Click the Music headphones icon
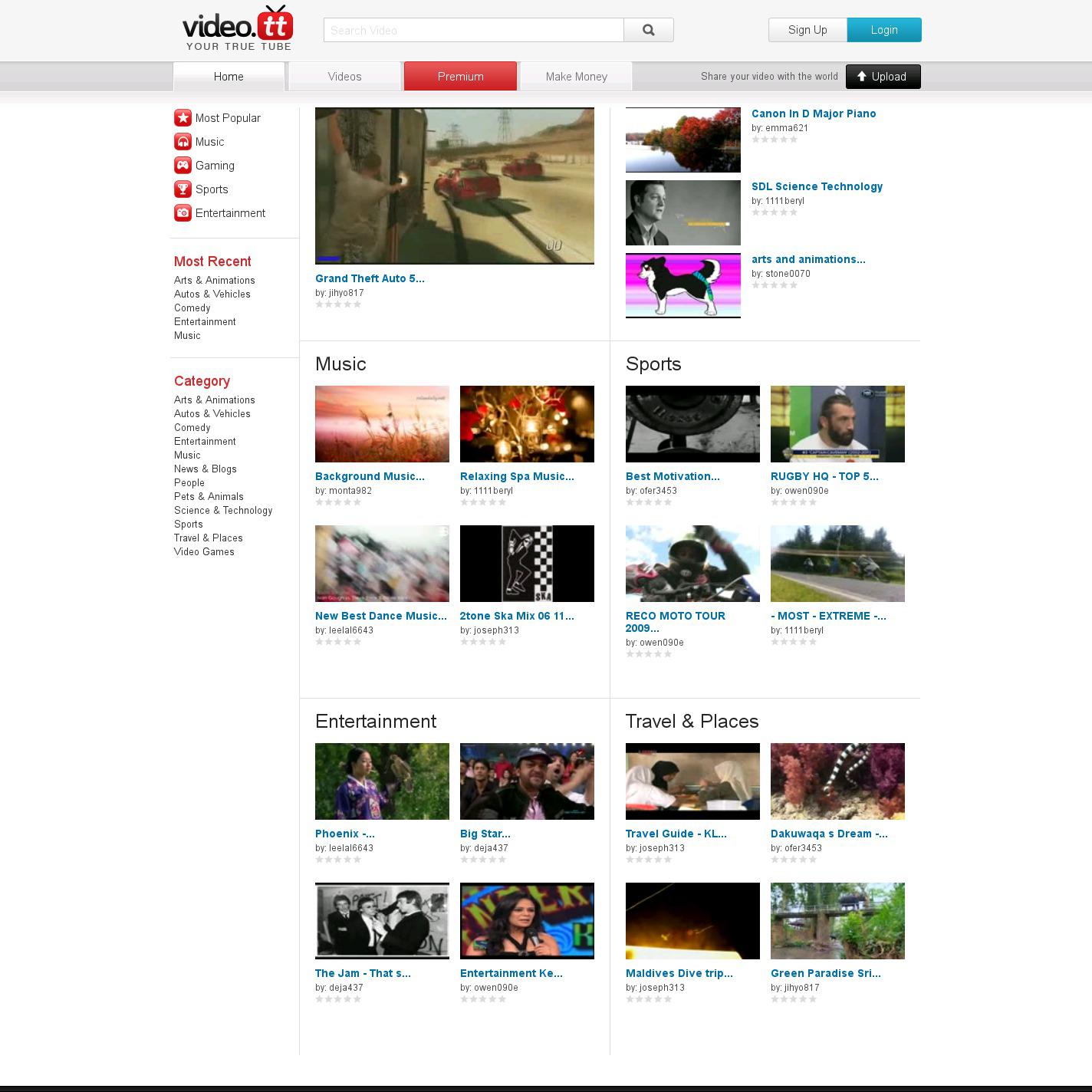Image resolution: width=1092 pixels, height=1092 pixels. [x=183, y=142]
